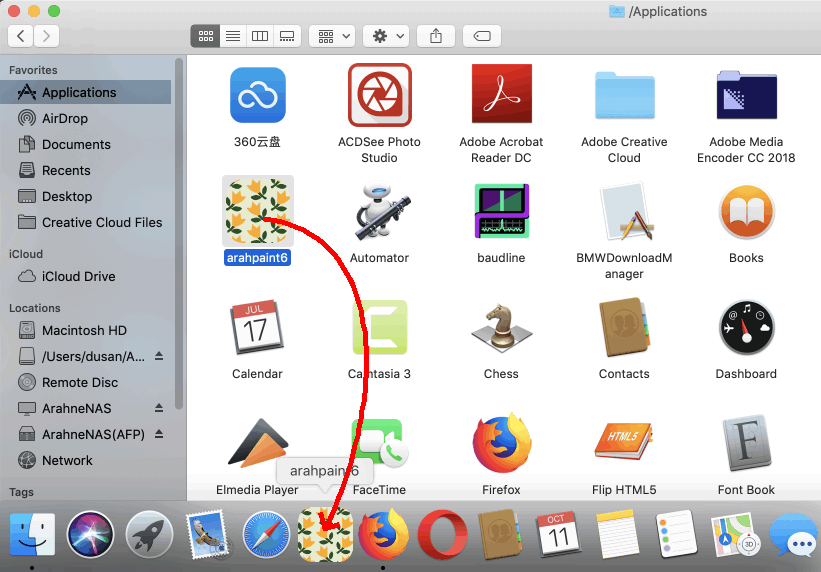This screenshot has width=821, height=572.
Task: Select the arahpaint6 app in Finder
Action: pos(257,211)
